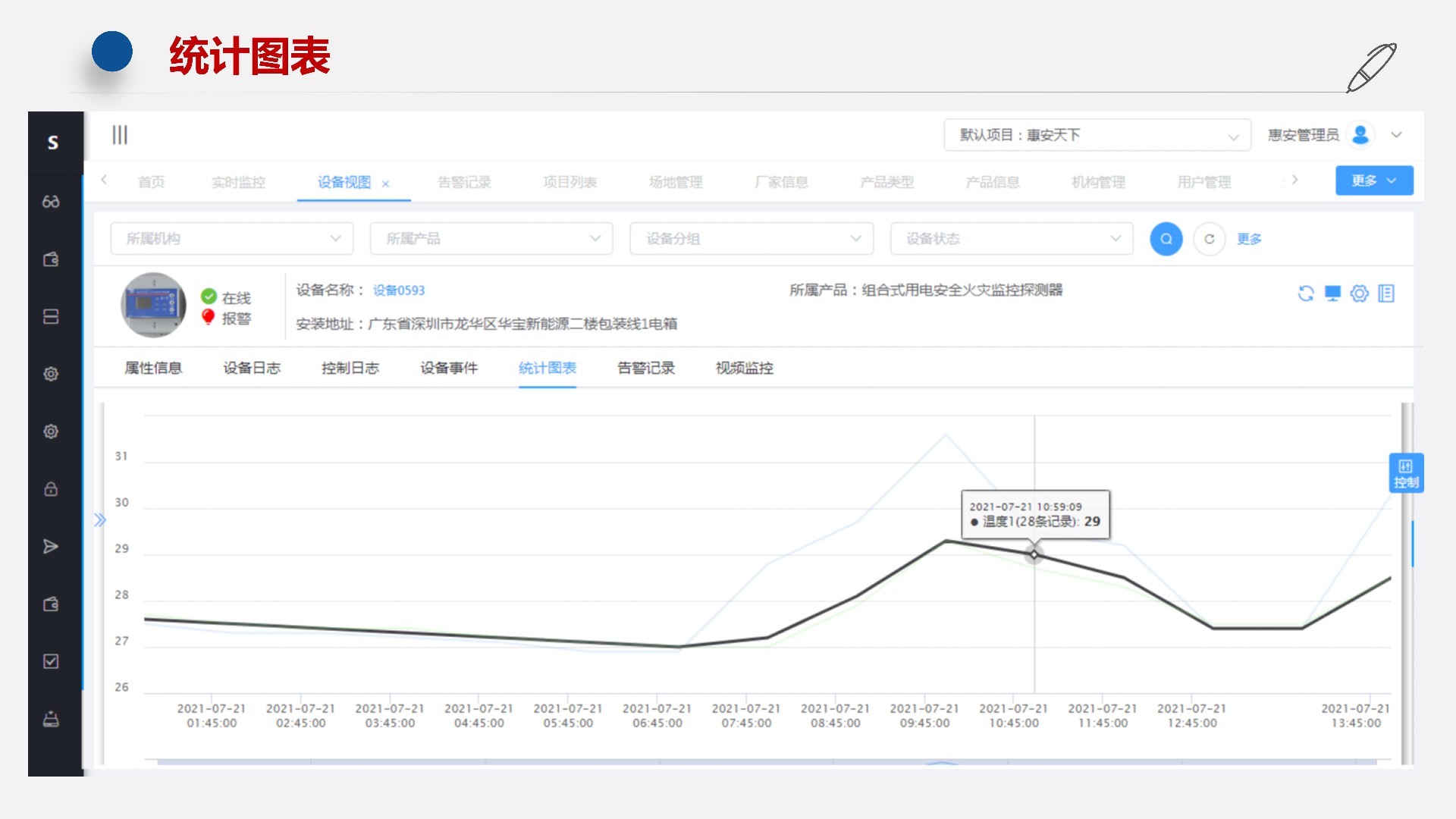Expand the 默认项目 project selector
Viewport: 1456px width, 819px height.
(x=1097, y=135)
